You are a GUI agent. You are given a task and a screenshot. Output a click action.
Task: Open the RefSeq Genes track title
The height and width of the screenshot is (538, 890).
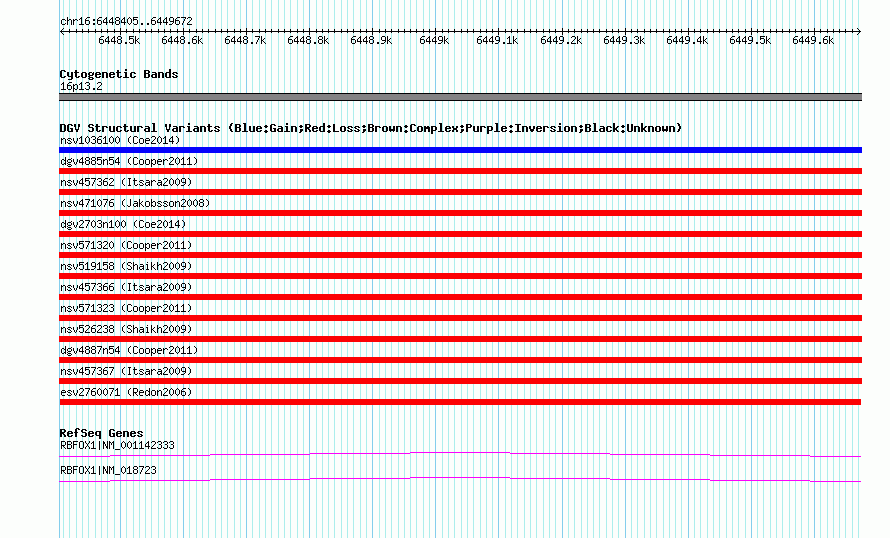tap(101, 433)
